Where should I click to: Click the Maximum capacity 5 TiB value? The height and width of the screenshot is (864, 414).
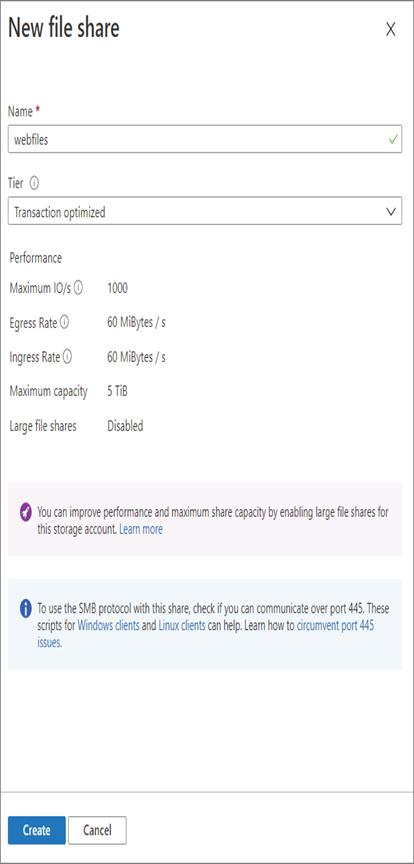[x=117, y=391]
